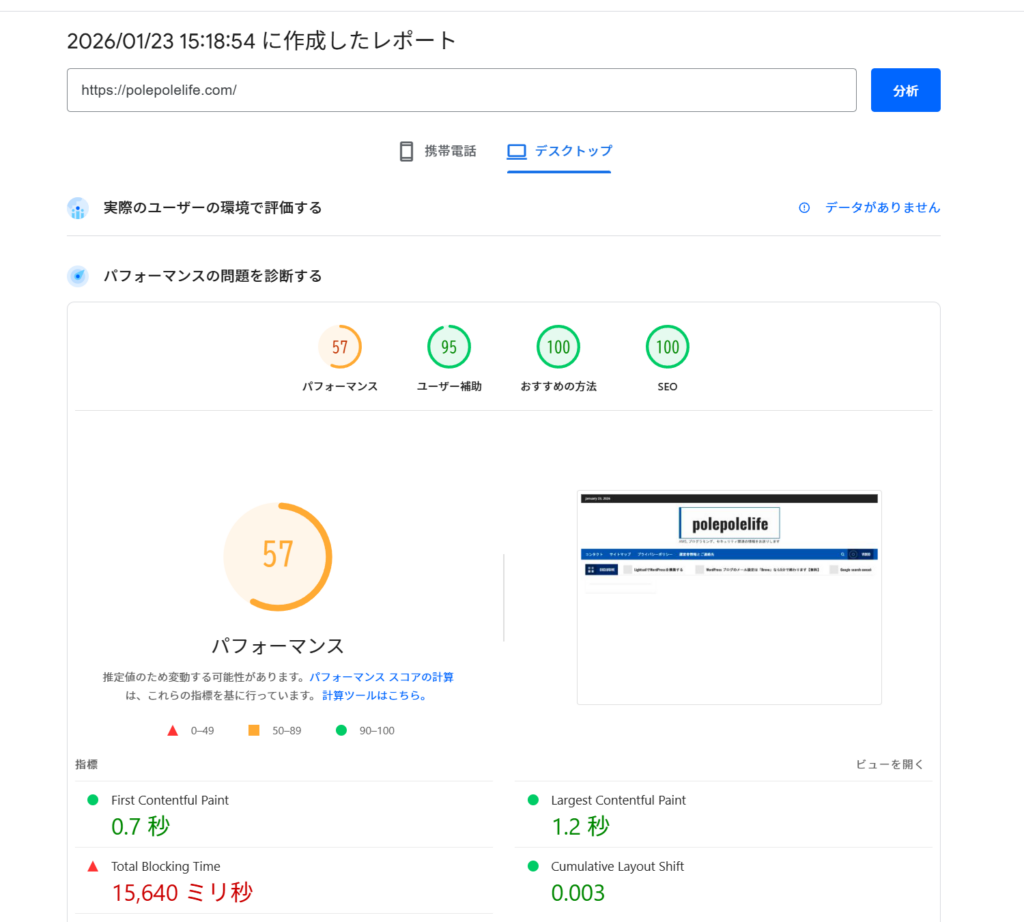Click the mobile phone icon
Screen dimensions: 1024x922
point(406,151)
